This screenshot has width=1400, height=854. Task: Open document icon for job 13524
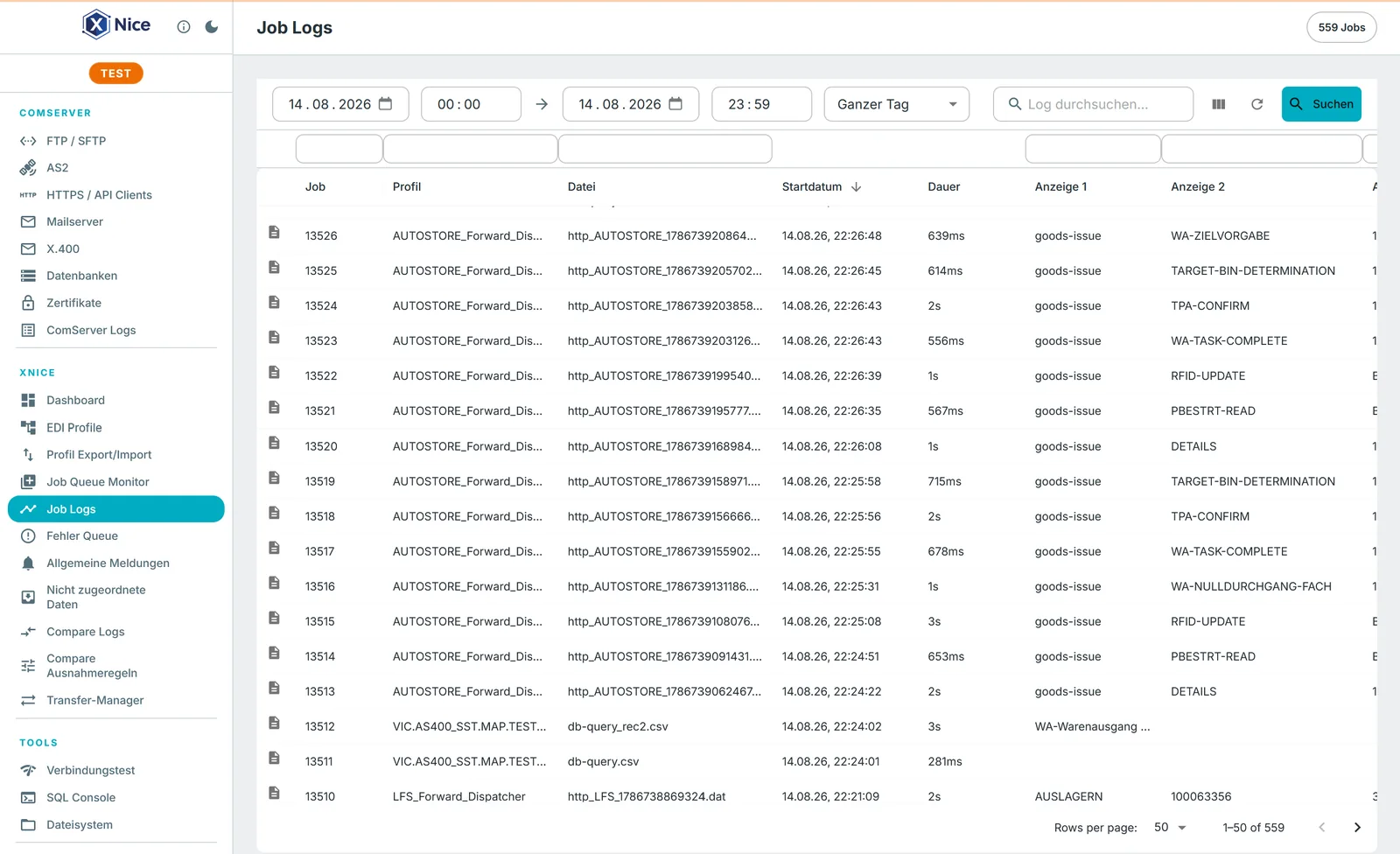pyautogui.click(x=274, y=302)
